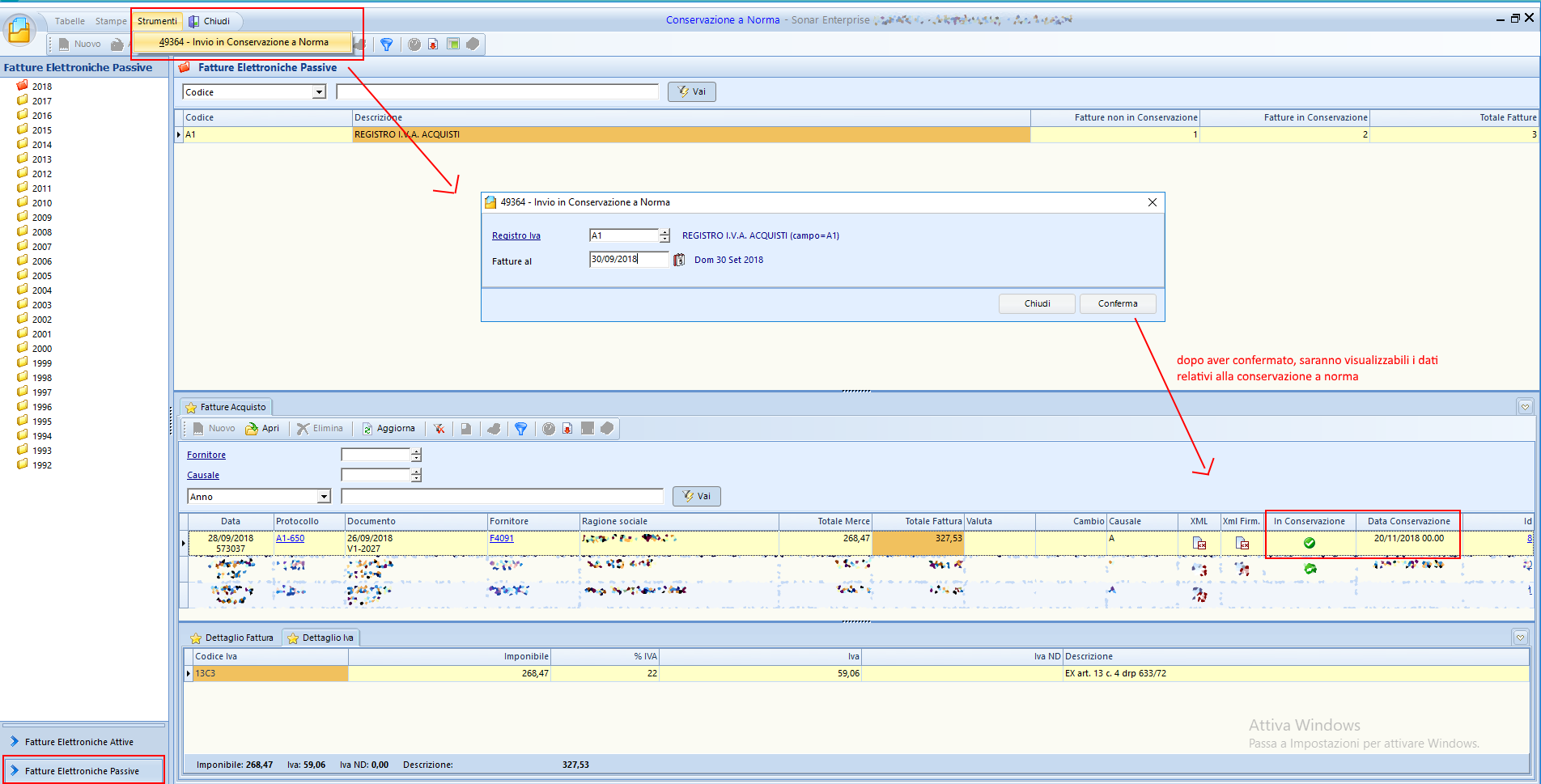Click the filter funnel icon in the top toolbar

point(387,44)
